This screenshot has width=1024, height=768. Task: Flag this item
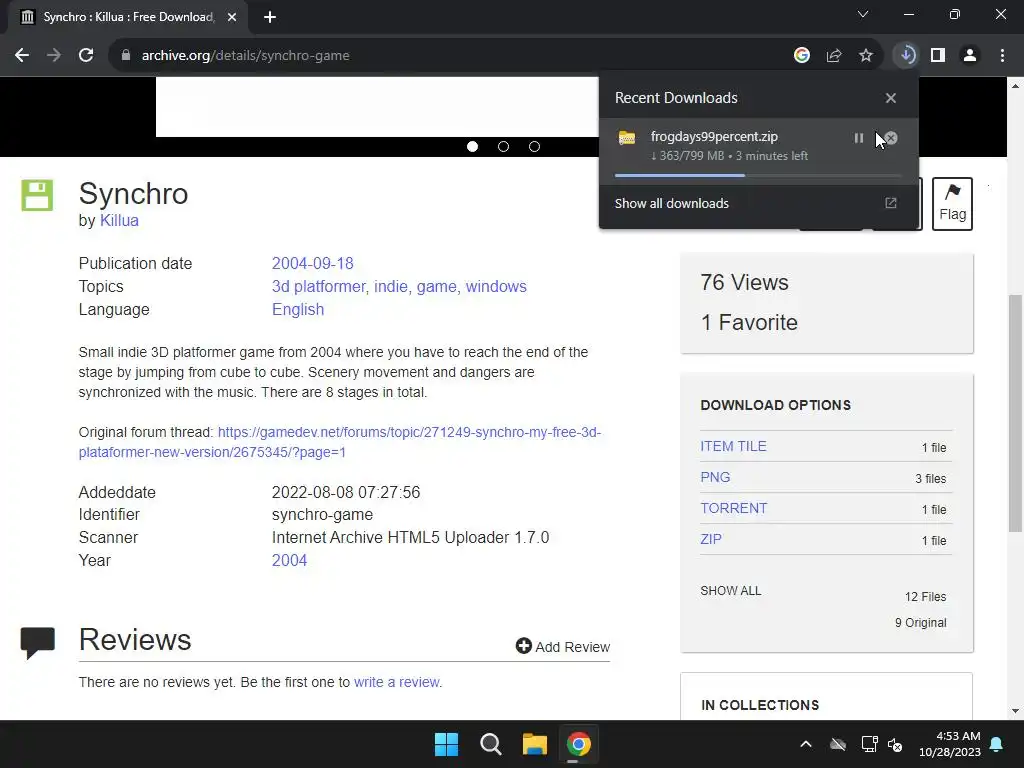(x=952, y=204)
